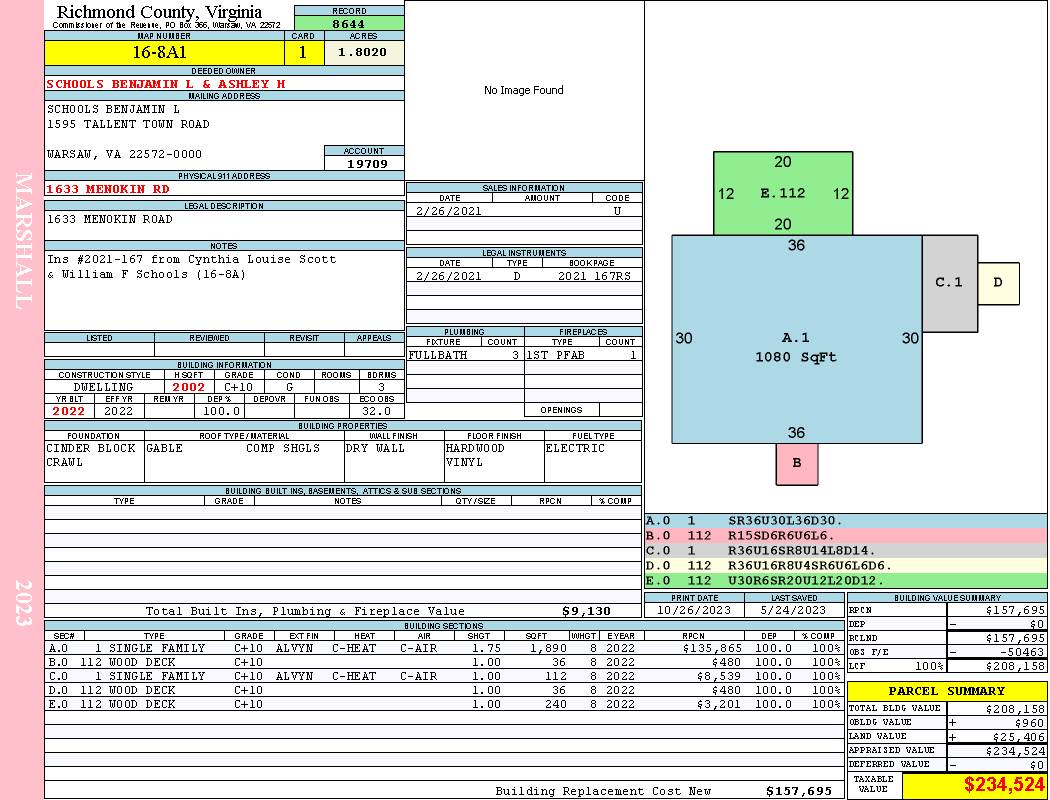Click the built ins total value $9,130

[587, 611]
